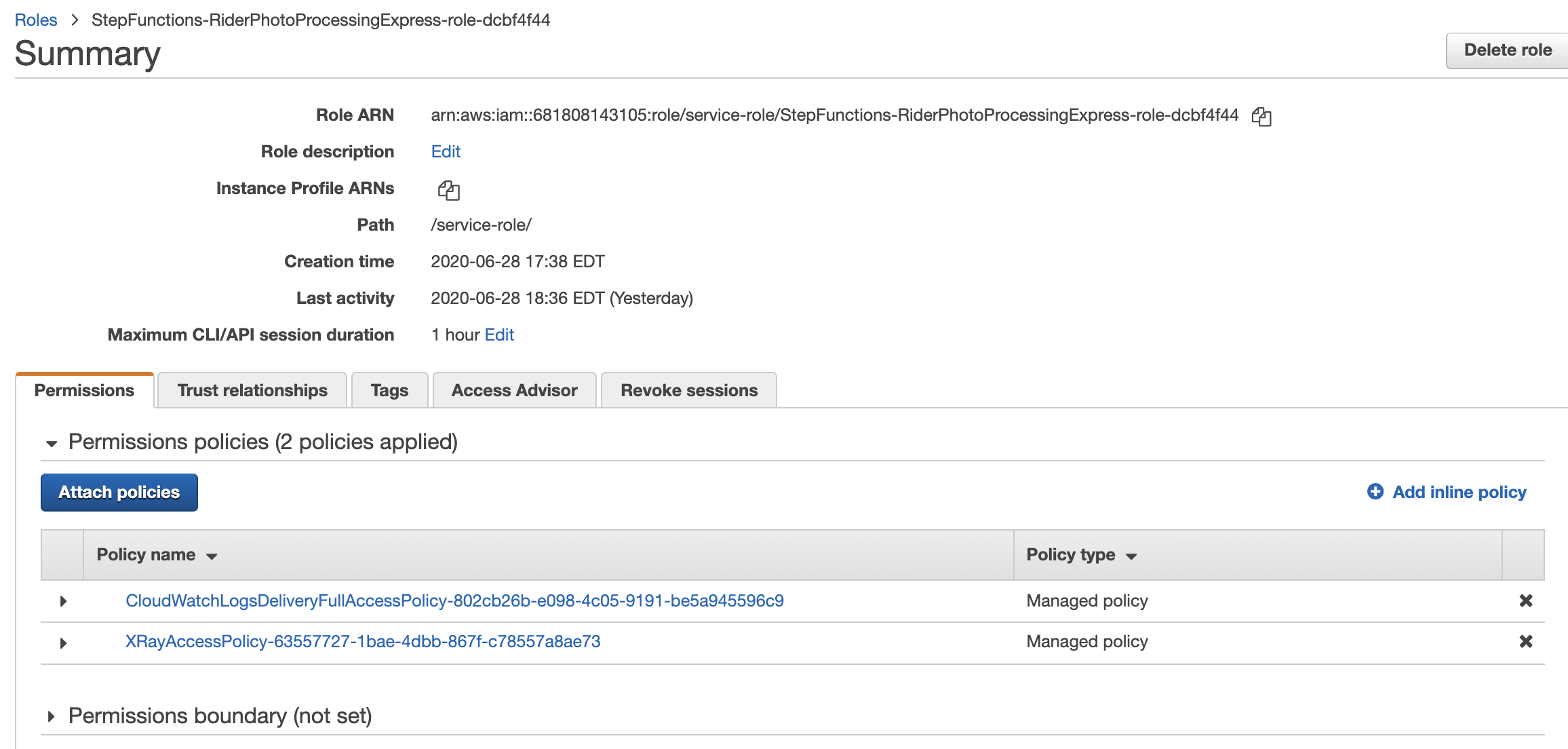The height and width of the screenshot is (749, 1568).
Task: Click the Delete role button
Action: [x=1508, y=50]
